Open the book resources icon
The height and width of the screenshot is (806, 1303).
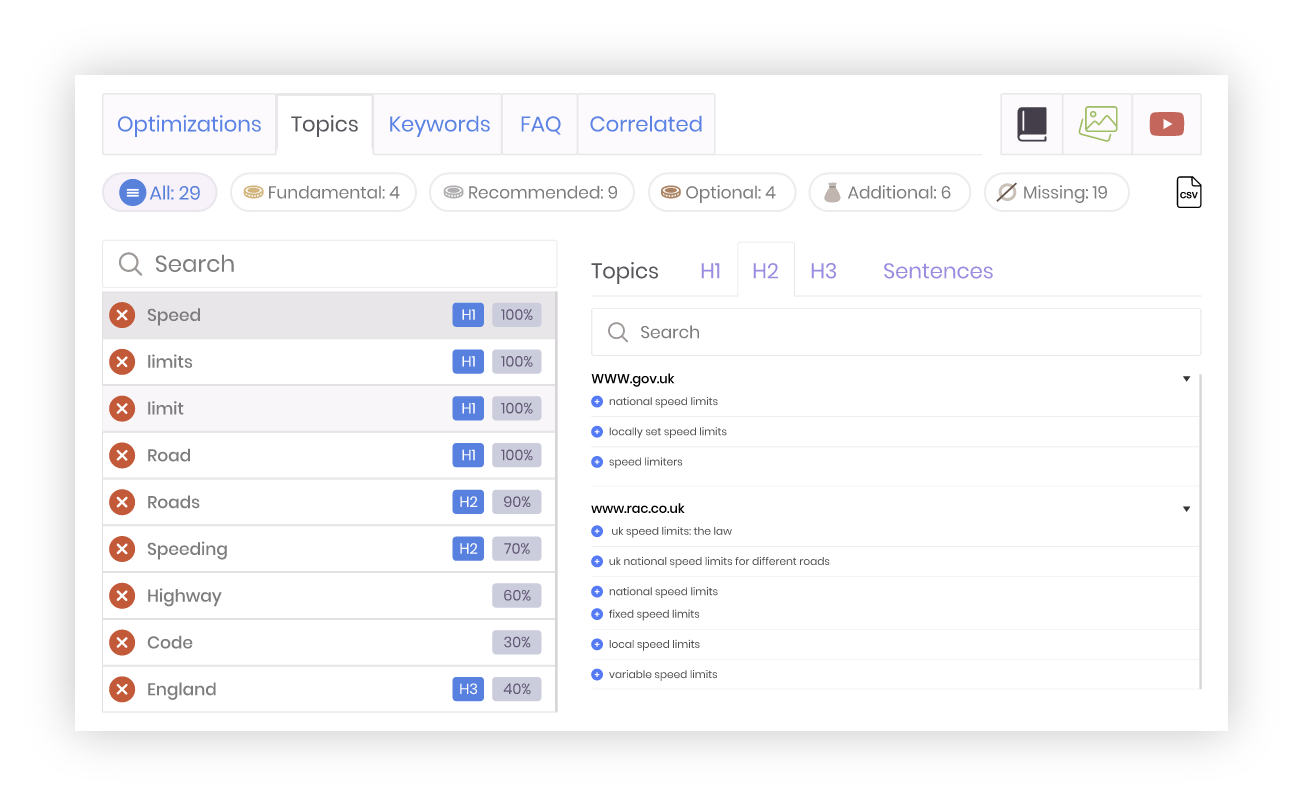click(1031, 124)
